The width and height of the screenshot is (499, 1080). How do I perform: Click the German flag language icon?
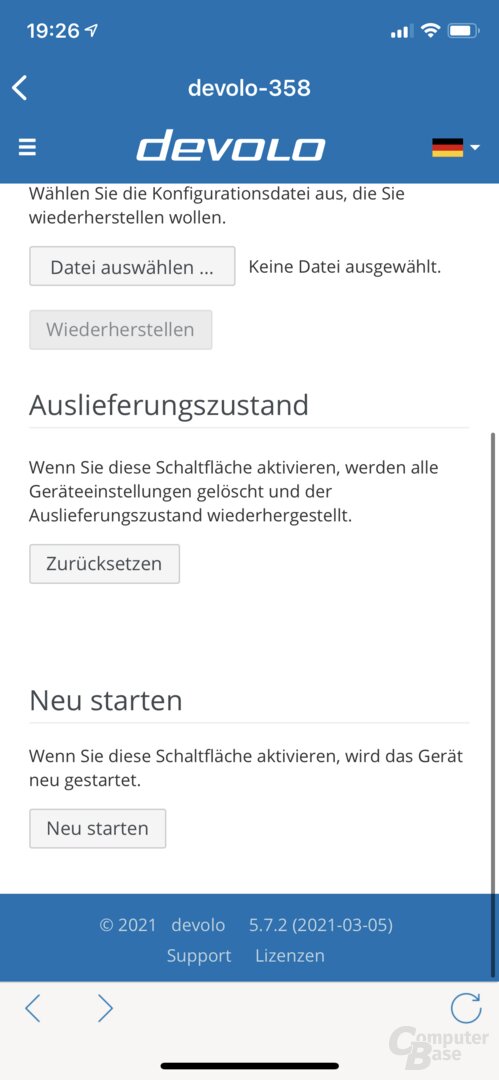pos(447,147)
